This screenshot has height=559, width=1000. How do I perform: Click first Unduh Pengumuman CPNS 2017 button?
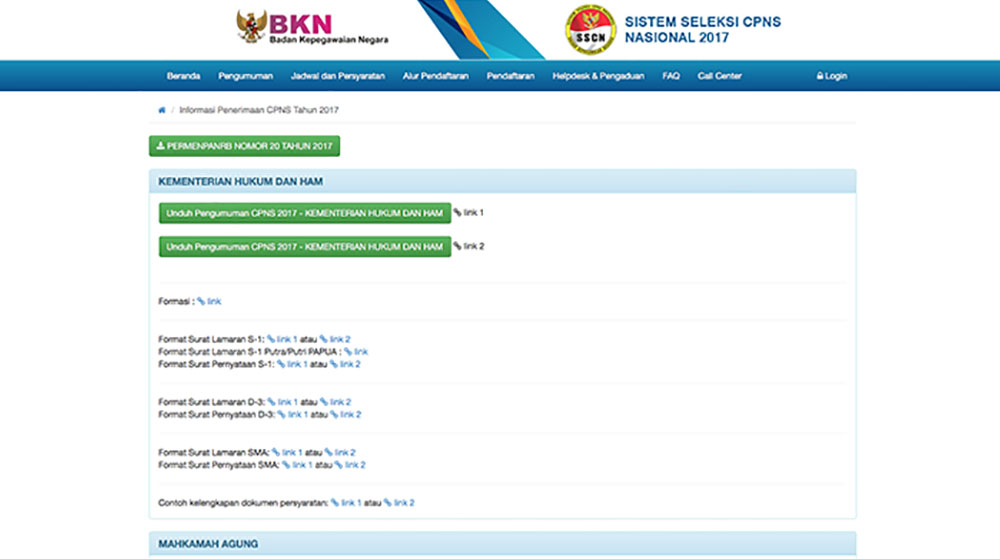coord(304,213)
